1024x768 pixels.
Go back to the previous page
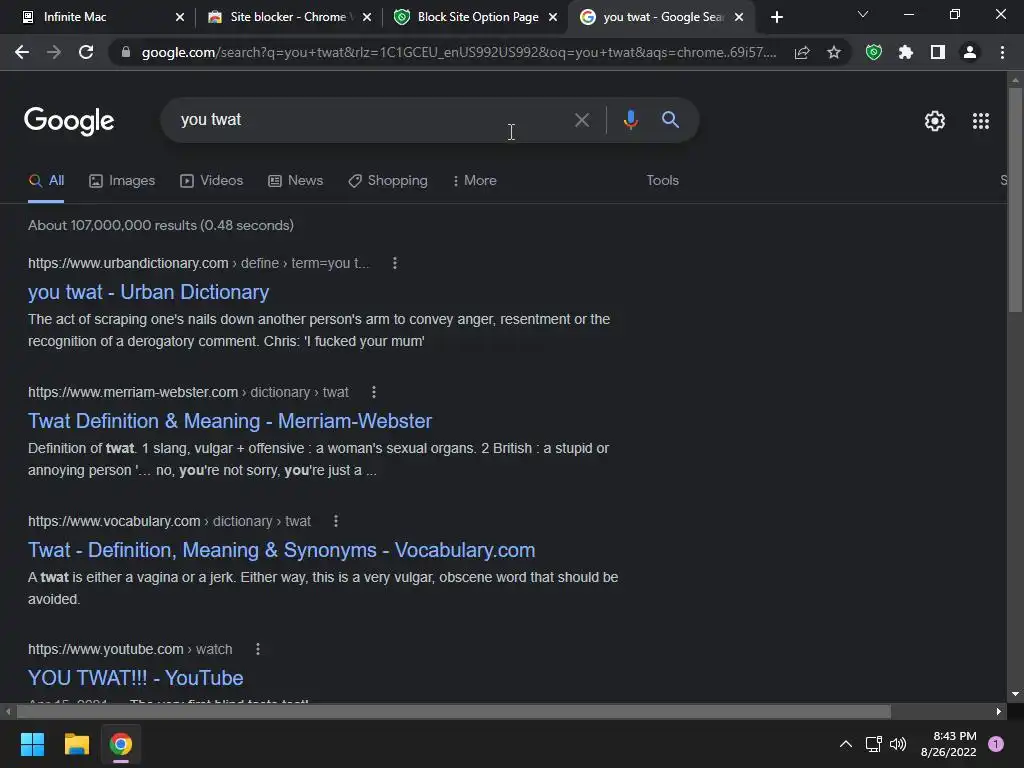(x=22, y=52)
